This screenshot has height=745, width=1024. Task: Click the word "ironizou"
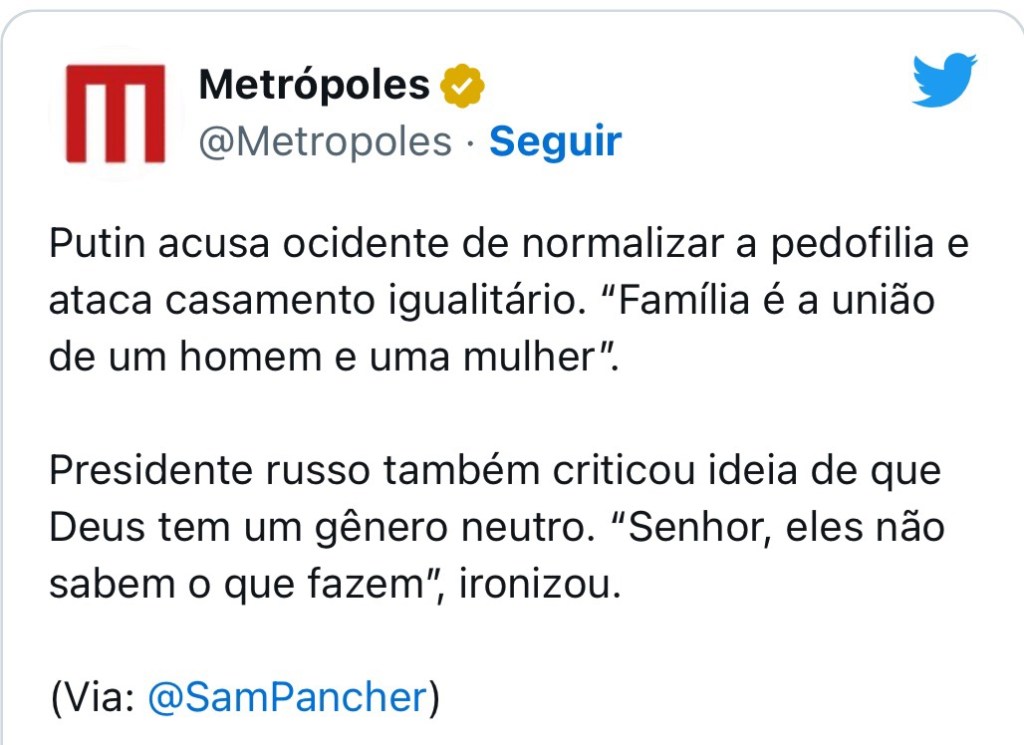click(x=538, y=583)
